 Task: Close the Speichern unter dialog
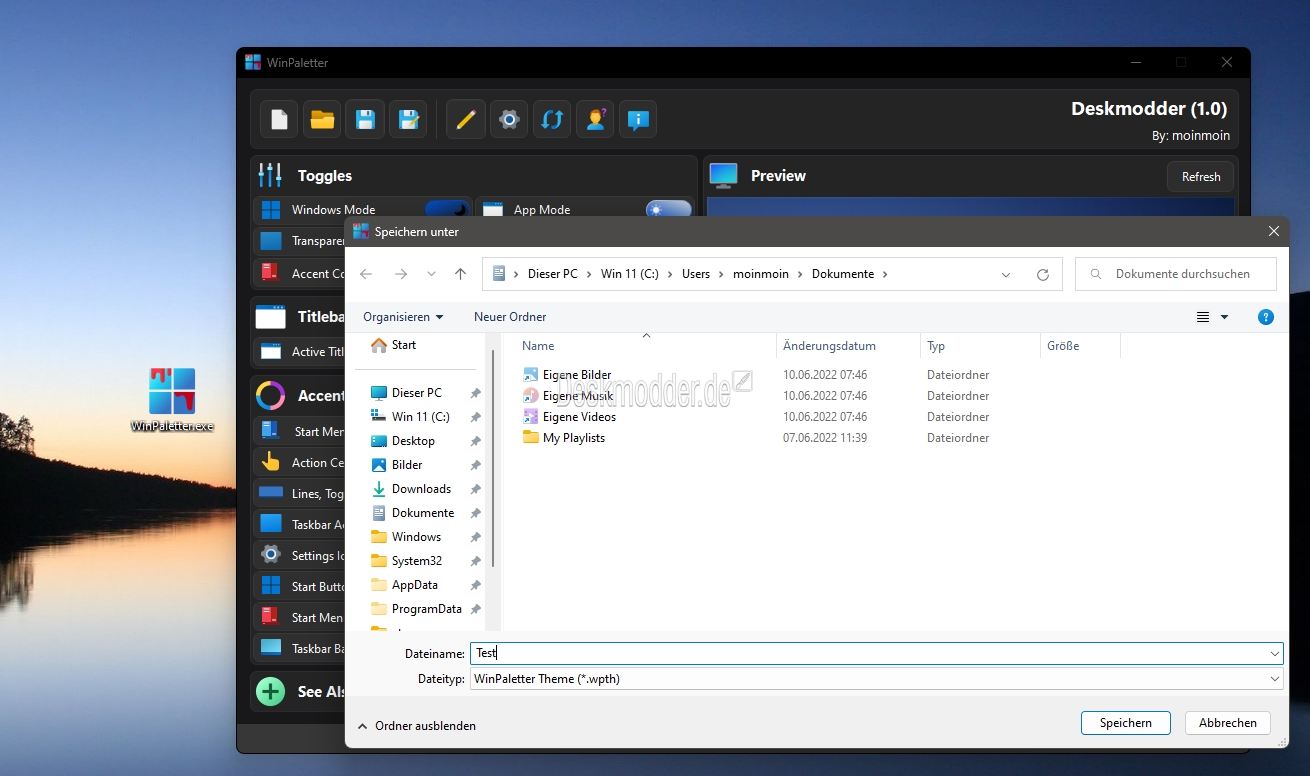coord(1273,232)
